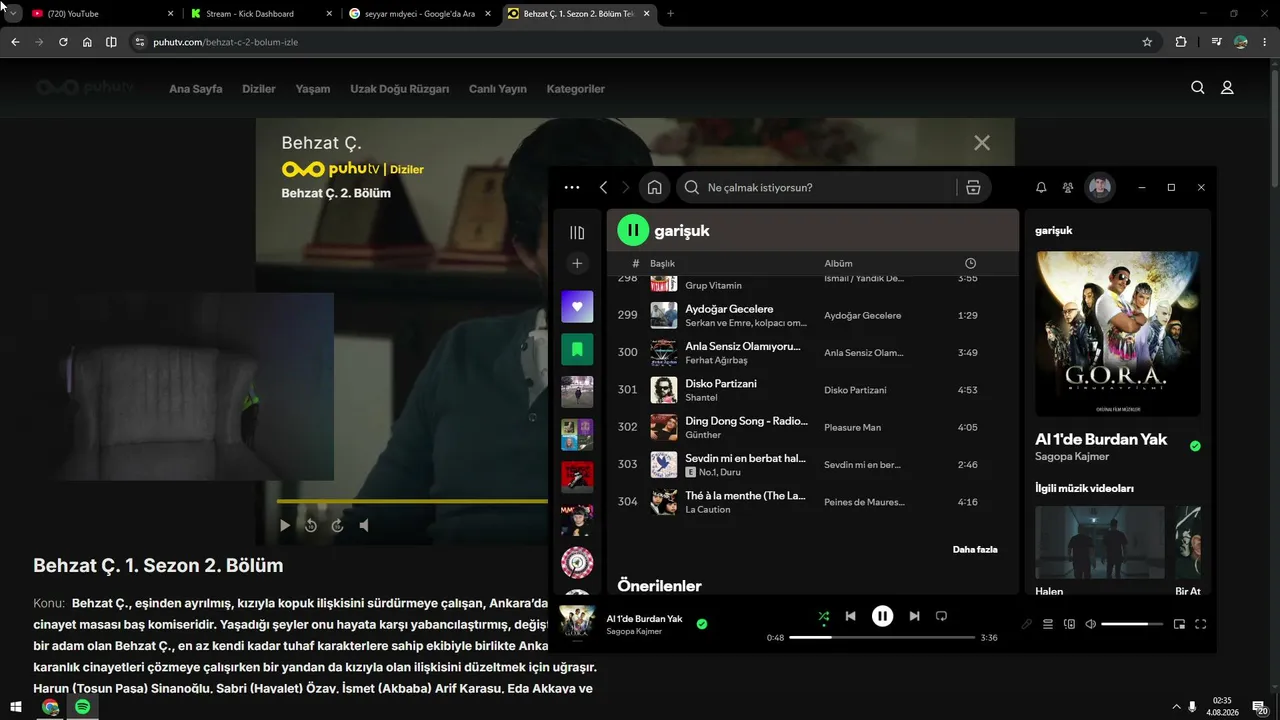The image size is (1280, 720).
Task: Play the Behzat Ç. video
Action: [285, 525]
